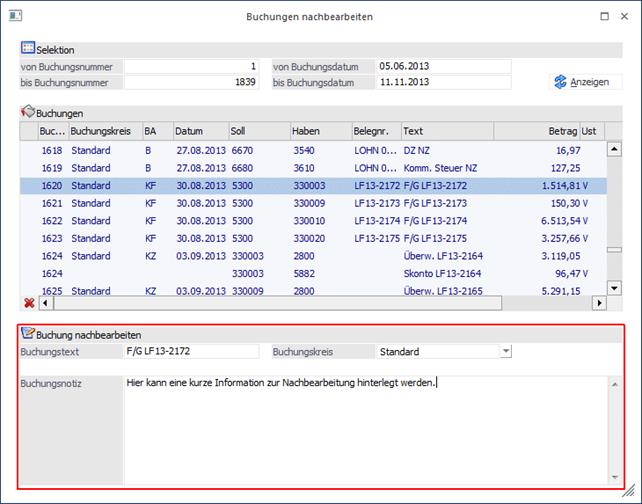Click the Selektion section icon
The image size is (642, 504).
click(27, 49)
